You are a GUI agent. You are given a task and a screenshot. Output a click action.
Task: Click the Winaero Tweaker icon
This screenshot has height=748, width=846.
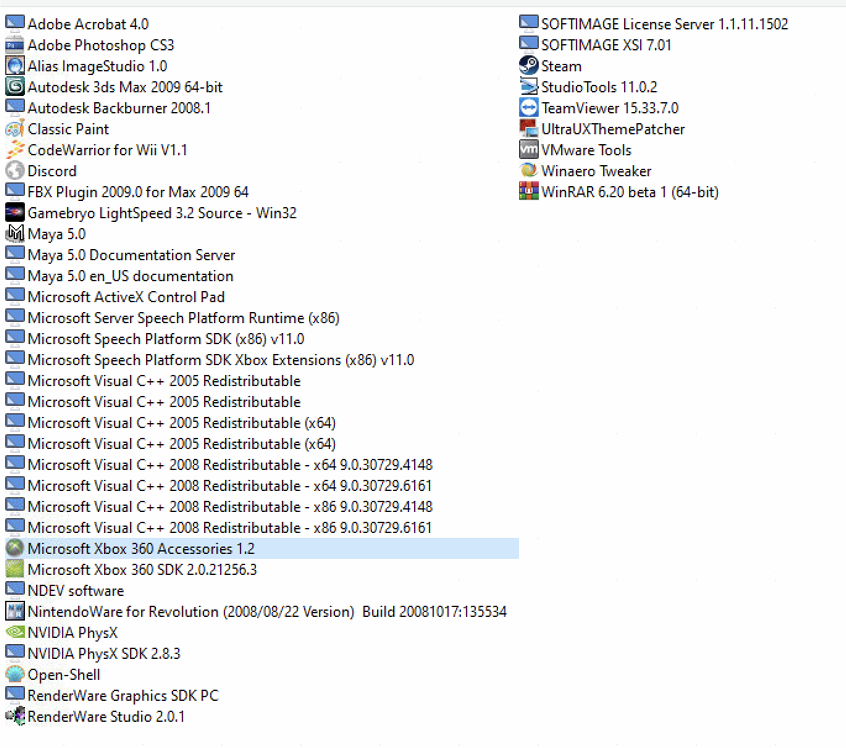coord(529,171)
